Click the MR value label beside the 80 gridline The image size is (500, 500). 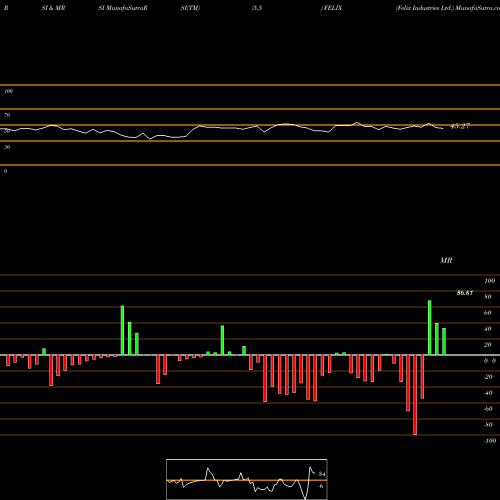click(465, 293)
